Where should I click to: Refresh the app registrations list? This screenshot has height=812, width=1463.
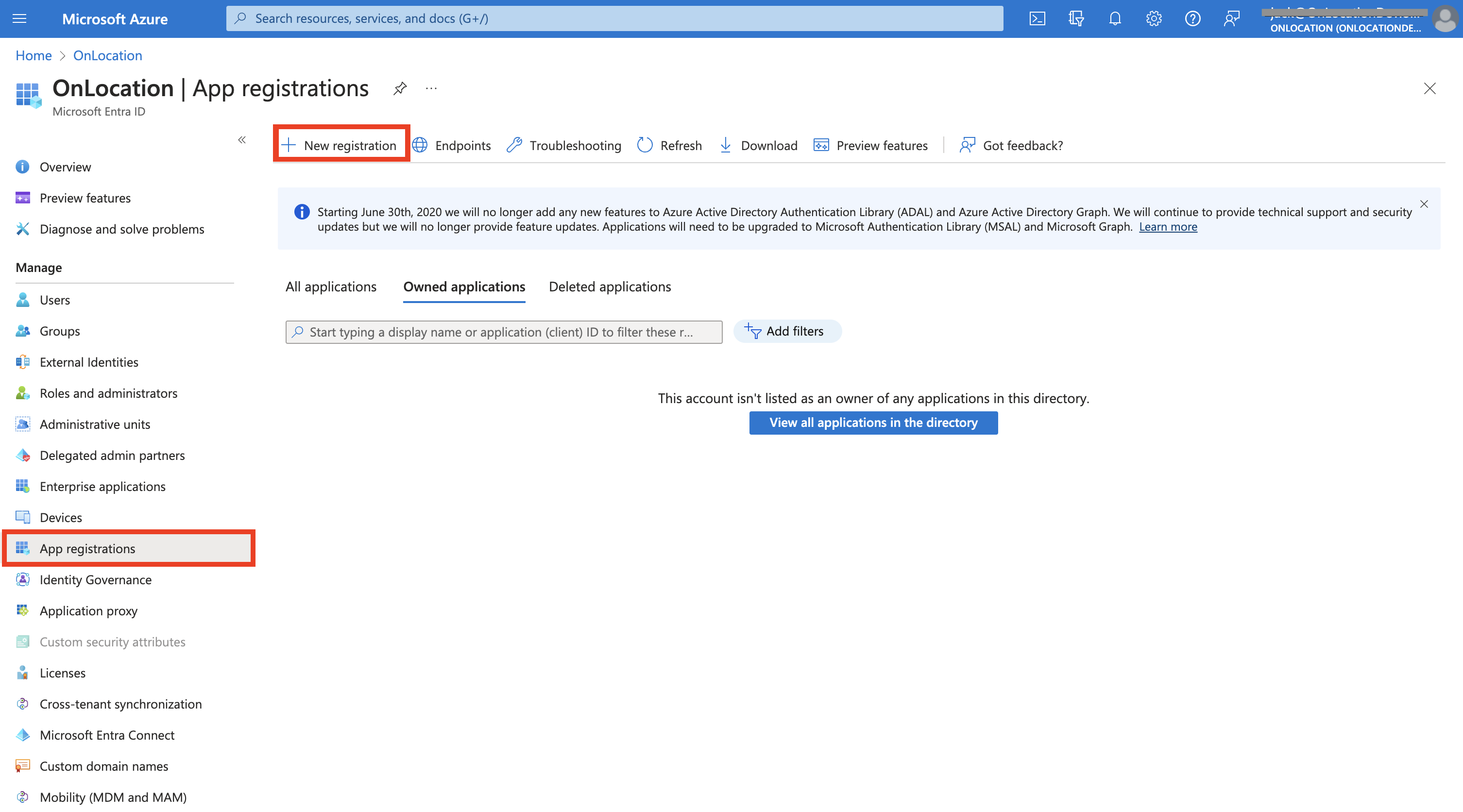click(670, 145)
